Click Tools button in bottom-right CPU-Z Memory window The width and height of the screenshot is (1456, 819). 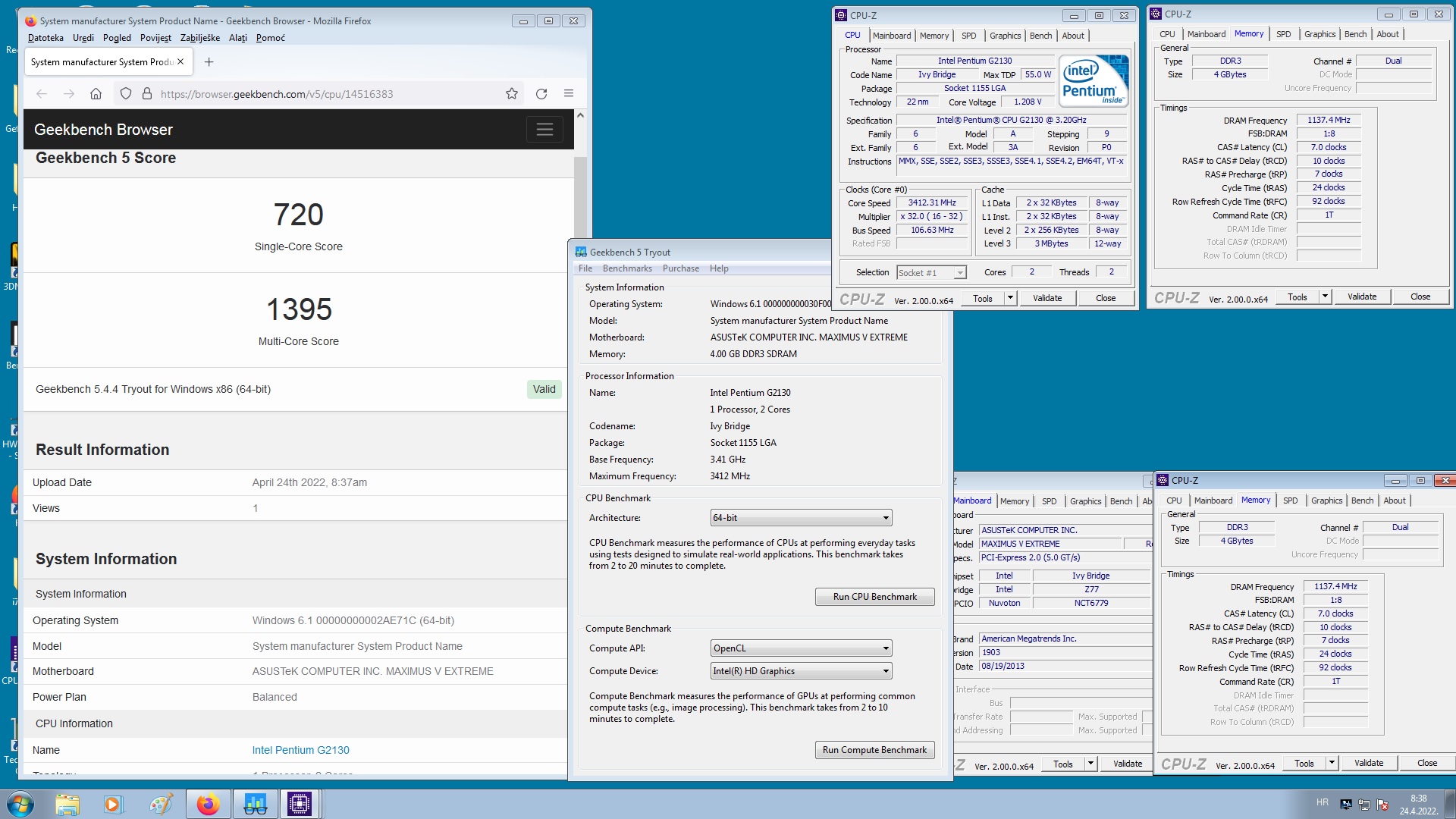(1304, 763)
